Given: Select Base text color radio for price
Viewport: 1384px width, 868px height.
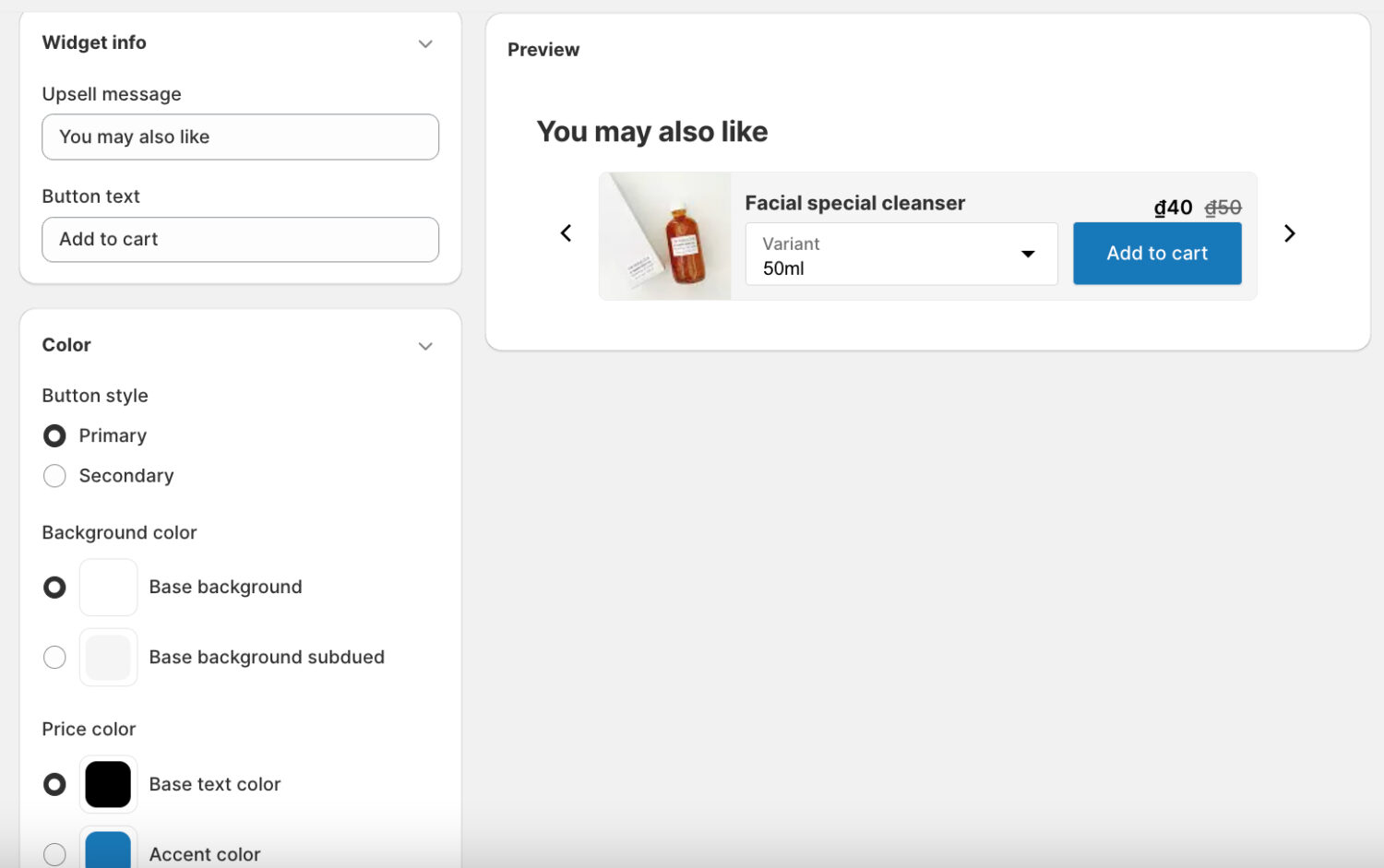Looking at the screenshot, I should coord(54,784).
